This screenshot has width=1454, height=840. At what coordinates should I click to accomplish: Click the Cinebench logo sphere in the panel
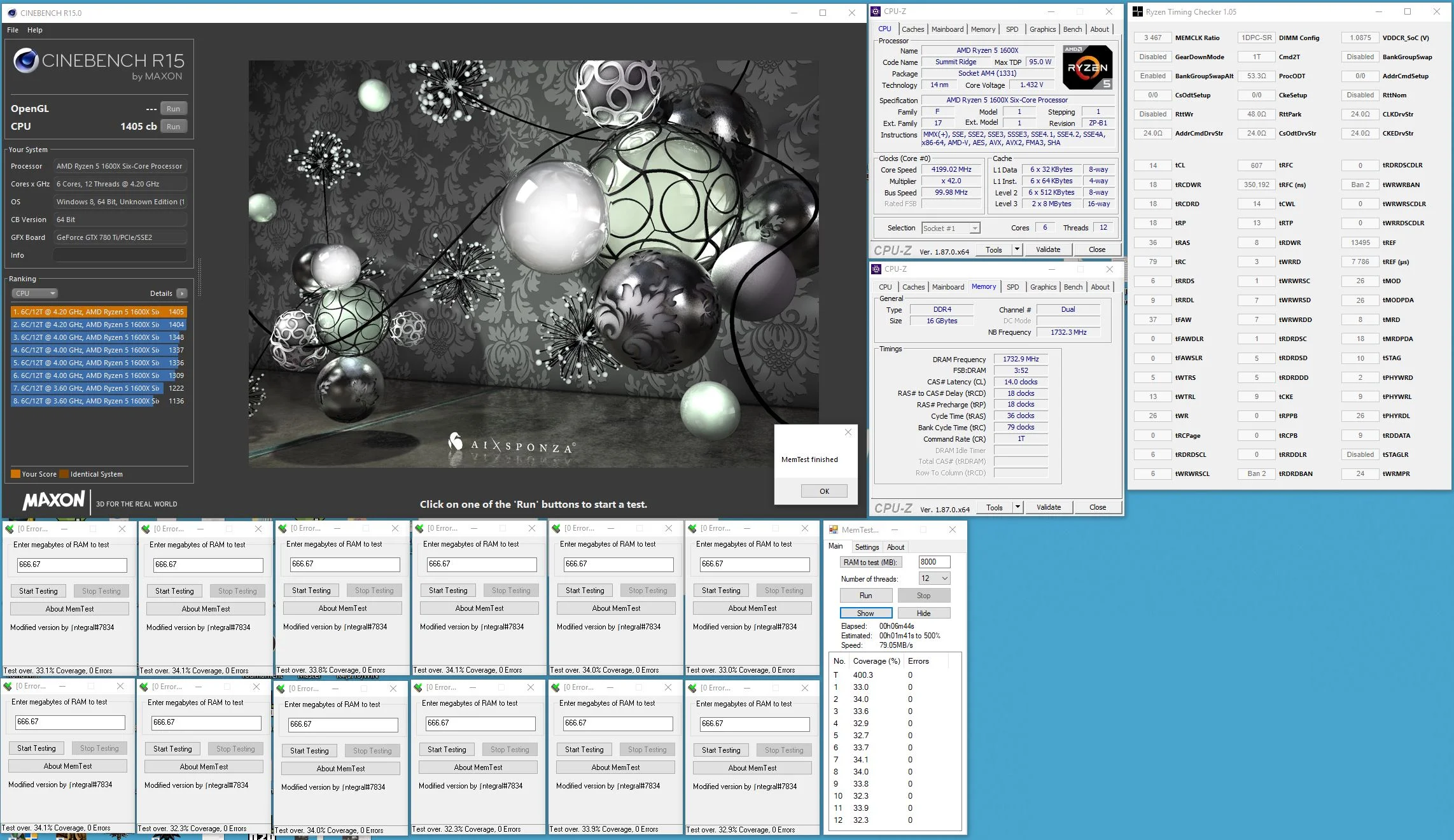tap(26, 60)
